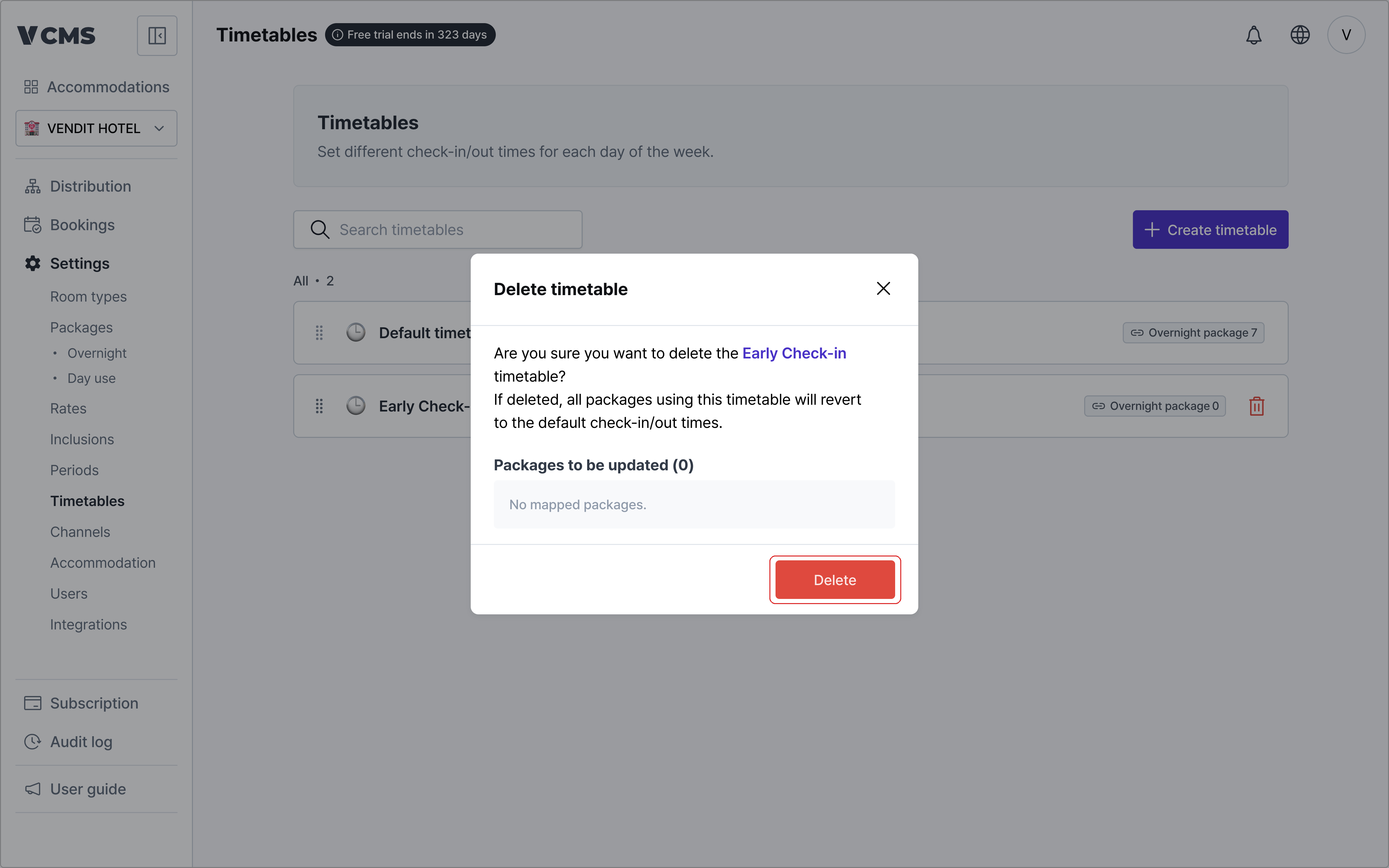Open Channels settings

click(80, 532)
